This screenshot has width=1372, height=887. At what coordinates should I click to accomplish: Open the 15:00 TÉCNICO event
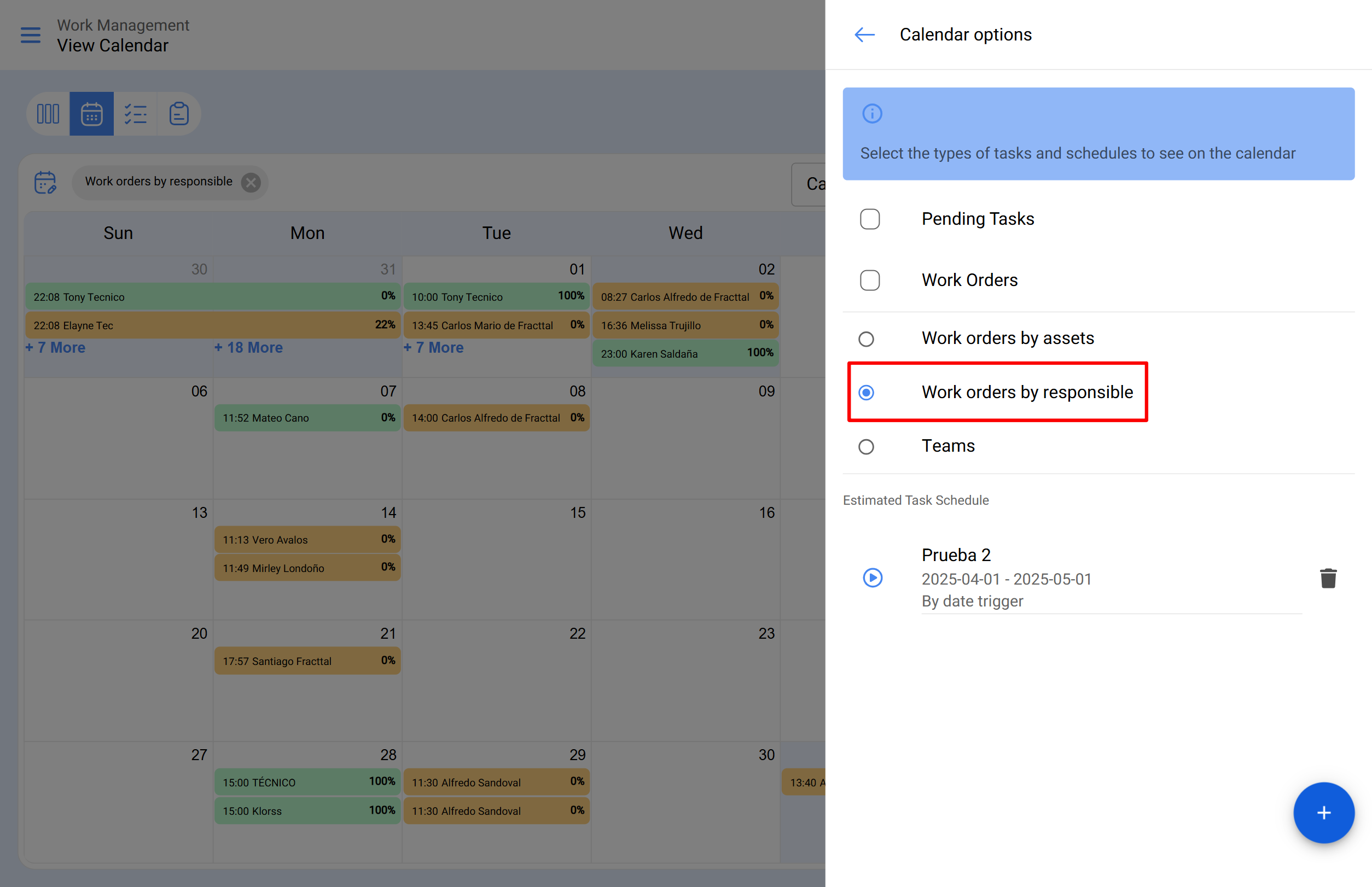pos(307,782)
